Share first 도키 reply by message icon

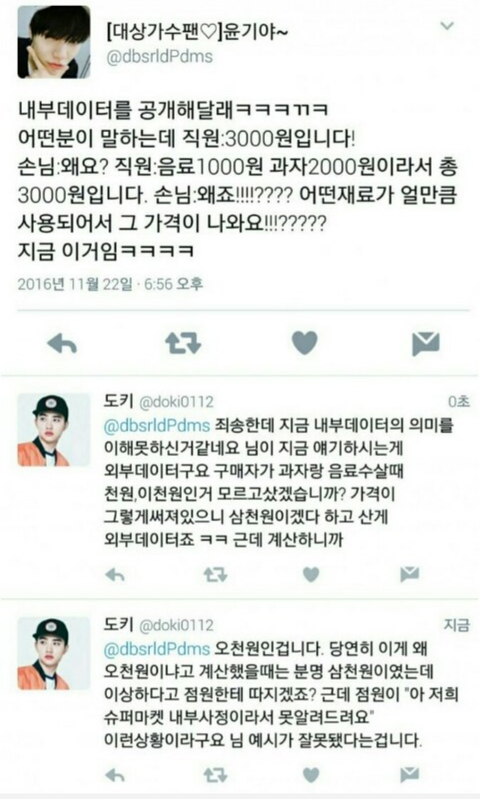pos(410,574)
